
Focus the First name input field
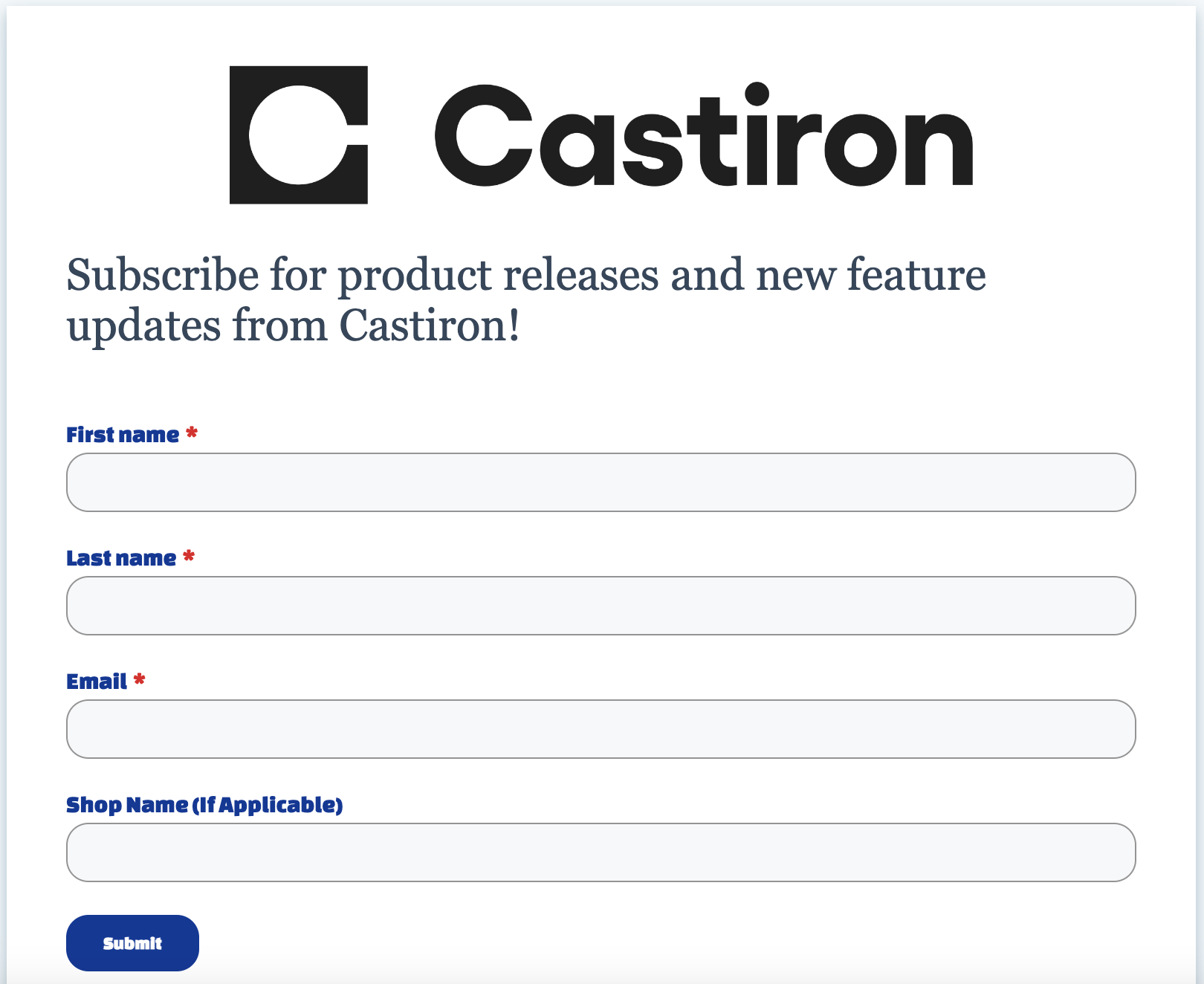[x=601, y=482]
